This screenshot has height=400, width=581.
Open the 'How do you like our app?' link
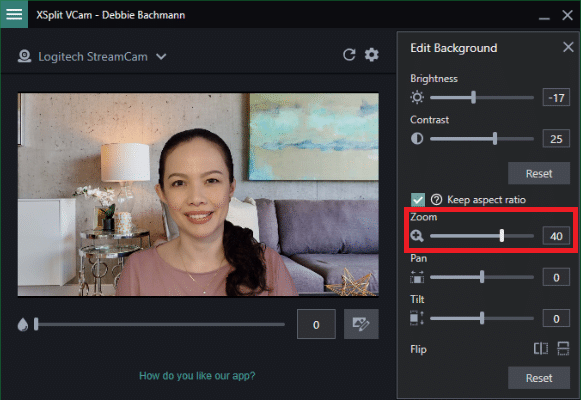tap(197, 376)
